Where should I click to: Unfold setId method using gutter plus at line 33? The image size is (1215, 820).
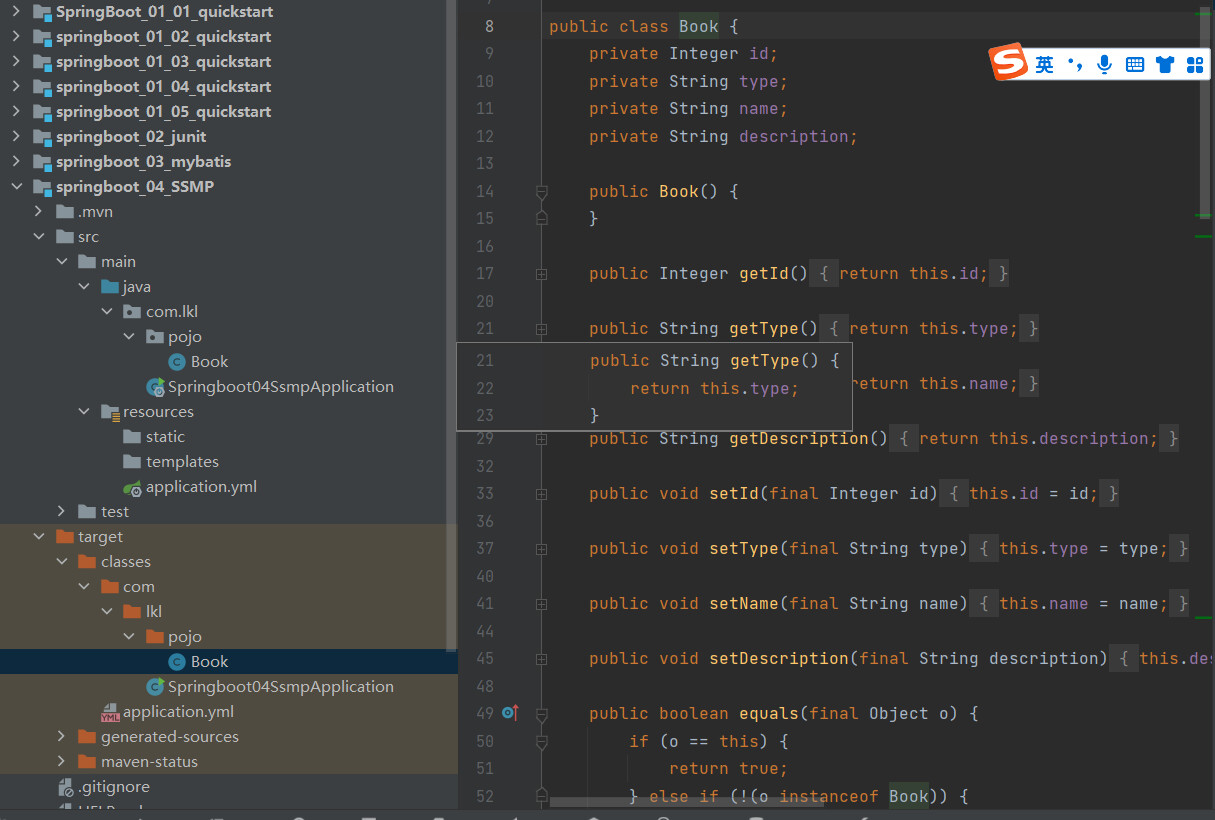click(541, 494)
